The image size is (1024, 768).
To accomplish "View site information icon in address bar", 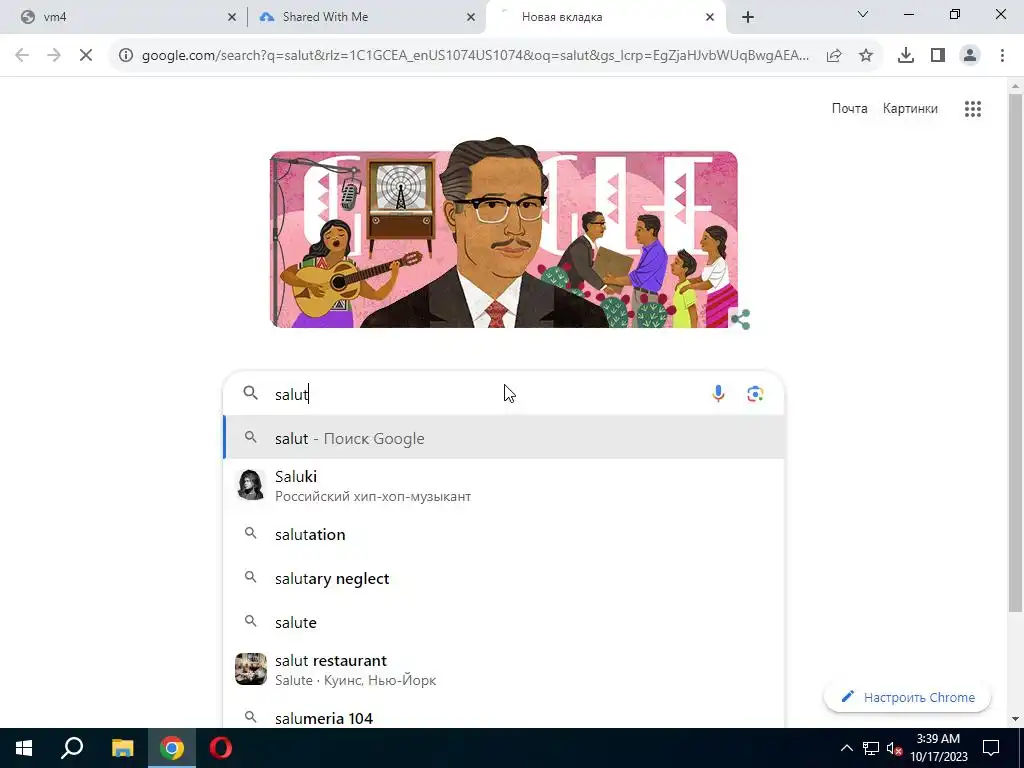I will point(125,56).
